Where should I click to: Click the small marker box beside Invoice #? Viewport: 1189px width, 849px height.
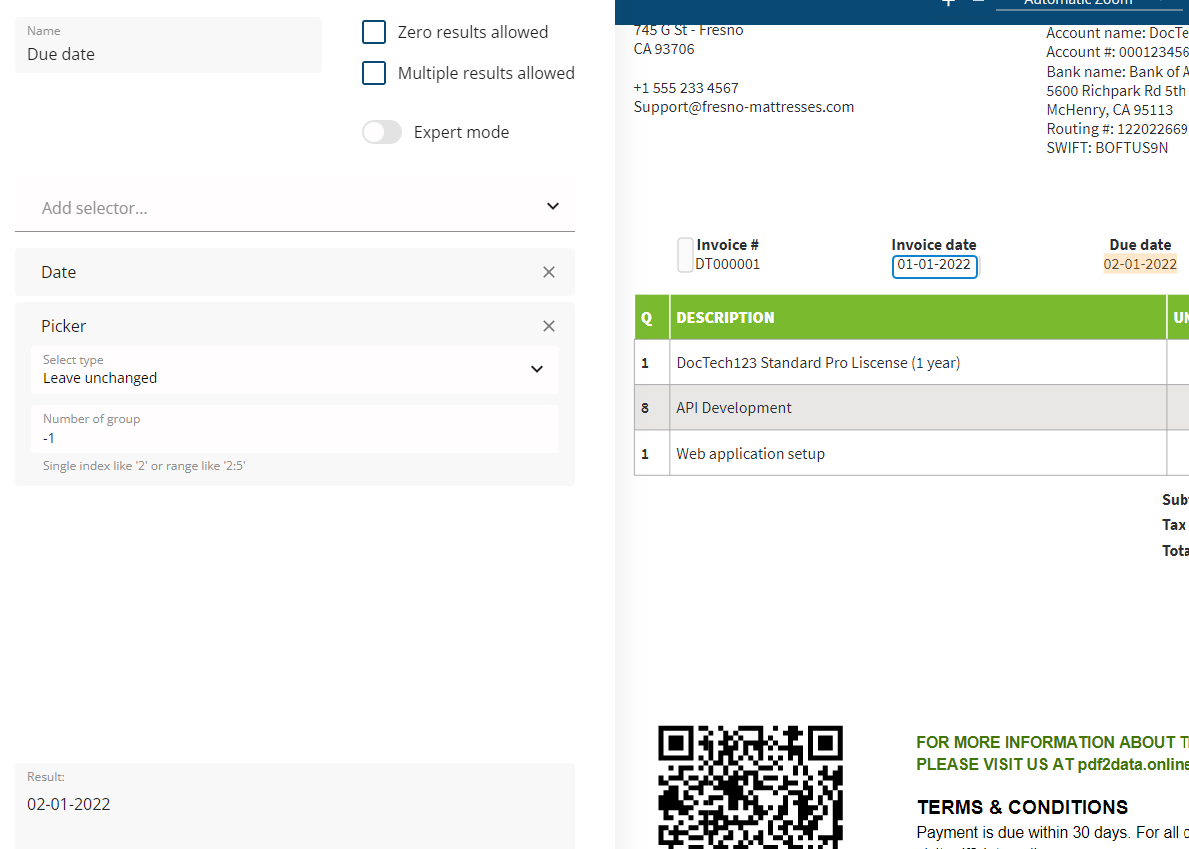click(685, 255)
